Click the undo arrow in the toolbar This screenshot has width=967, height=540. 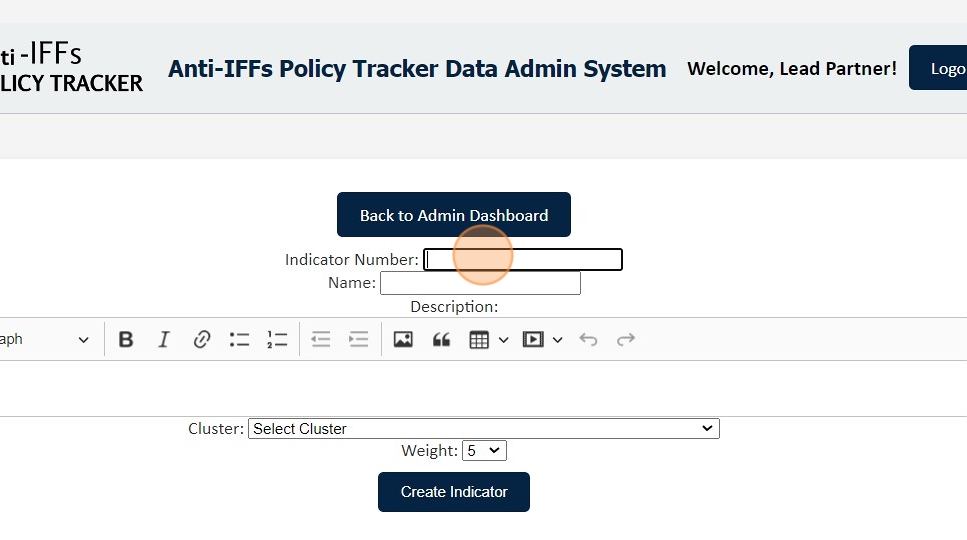[x=588, y=340]
